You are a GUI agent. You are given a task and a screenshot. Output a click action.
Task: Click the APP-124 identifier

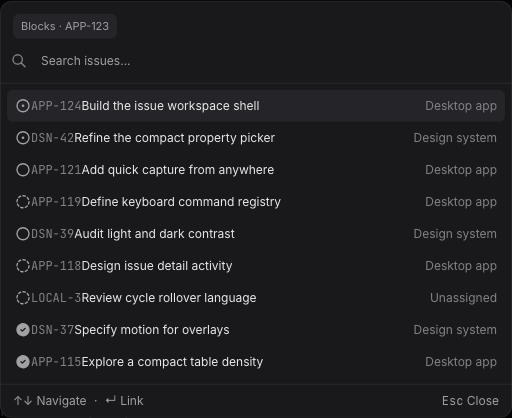click(56, 106)
